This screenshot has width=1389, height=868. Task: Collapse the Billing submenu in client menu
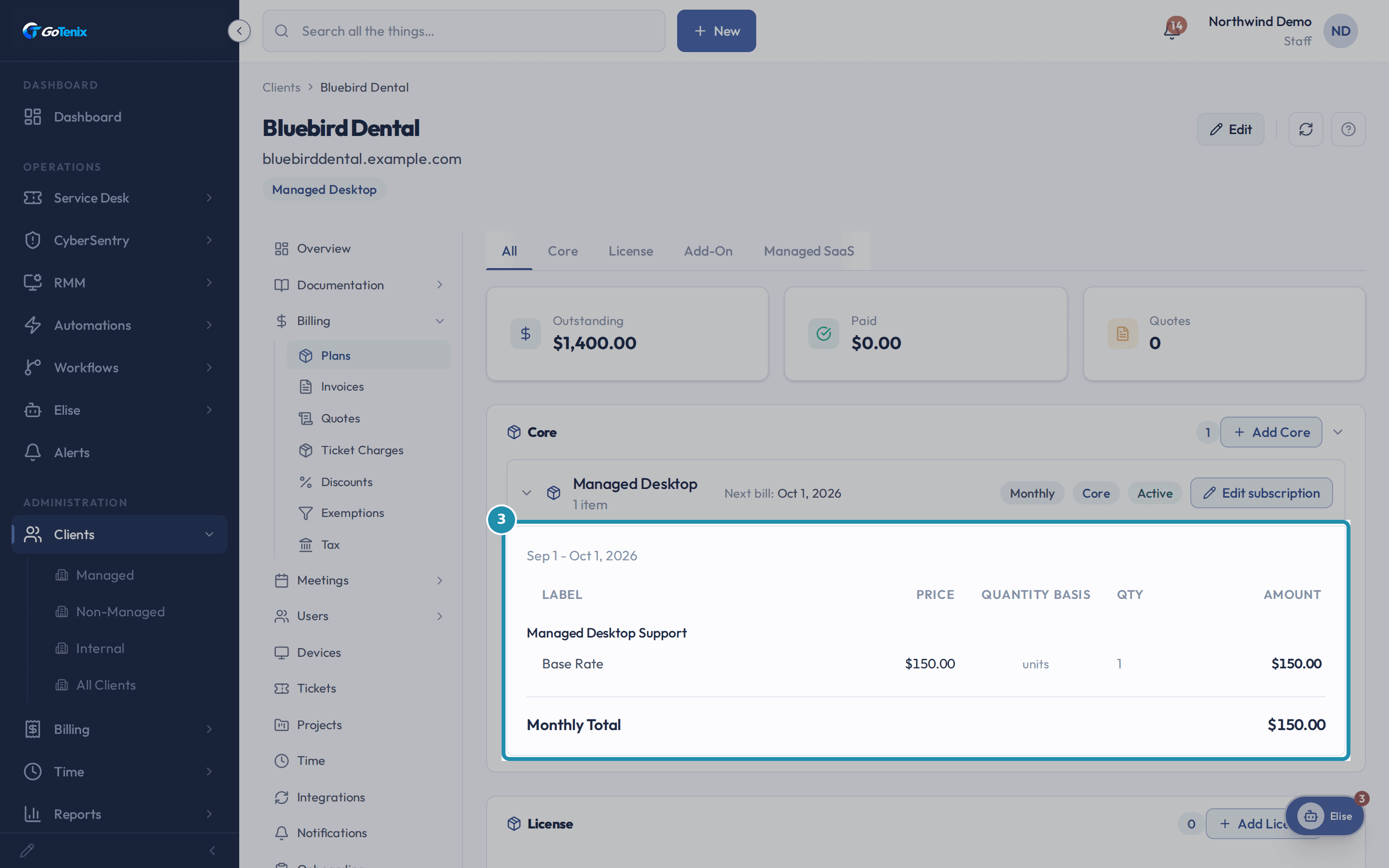pos(440,321)
